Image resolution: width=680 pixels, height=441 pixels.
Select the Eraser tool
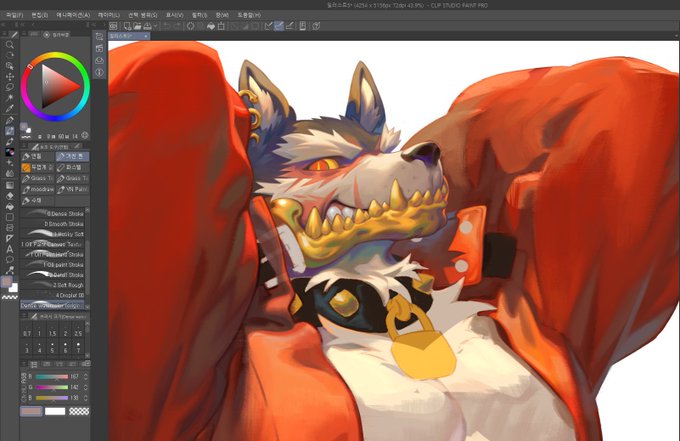coord(10,196)
